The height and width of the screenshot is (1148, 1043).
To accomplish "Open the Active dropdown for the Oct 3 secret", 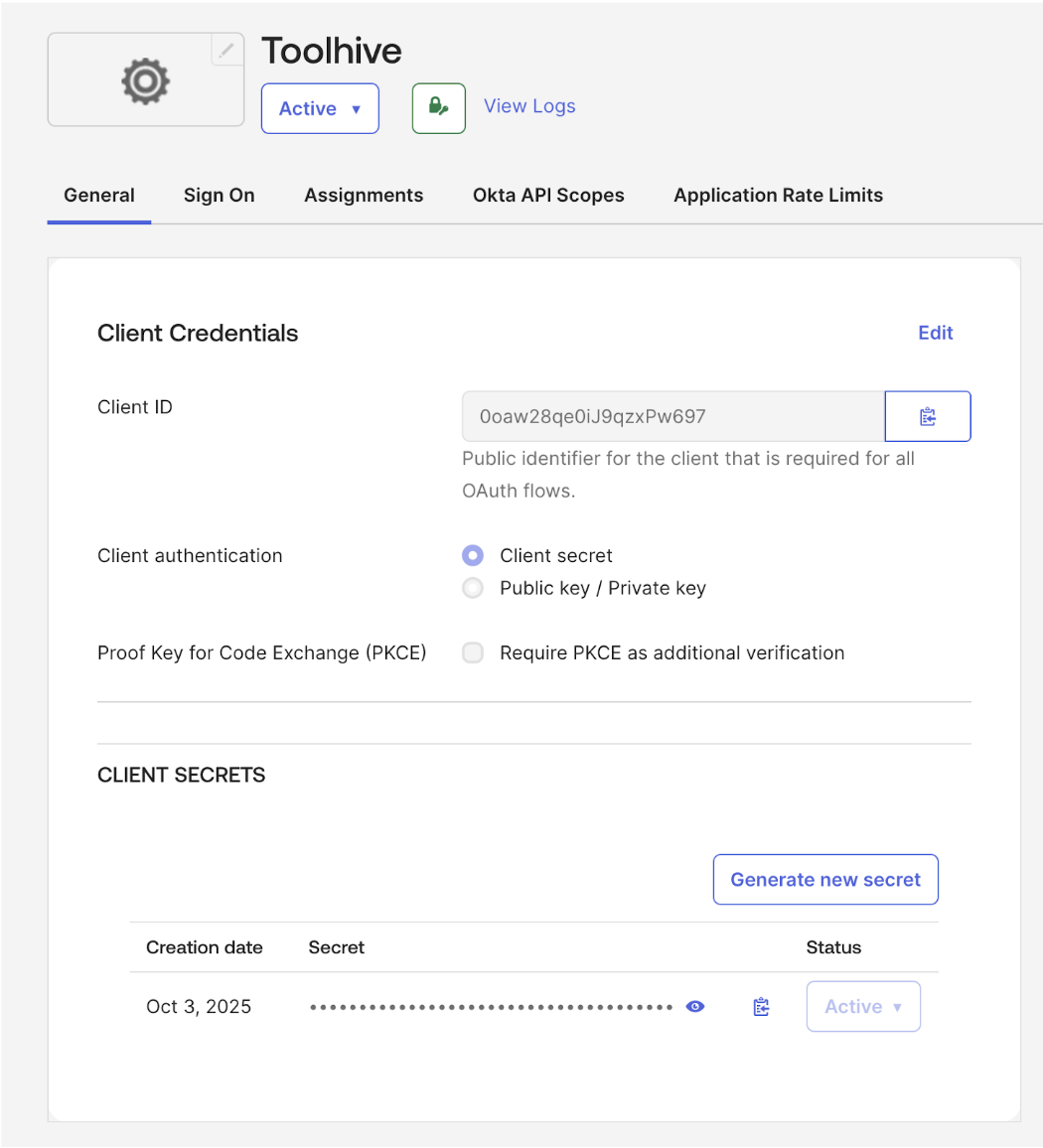I will (x=862, y=1006).
